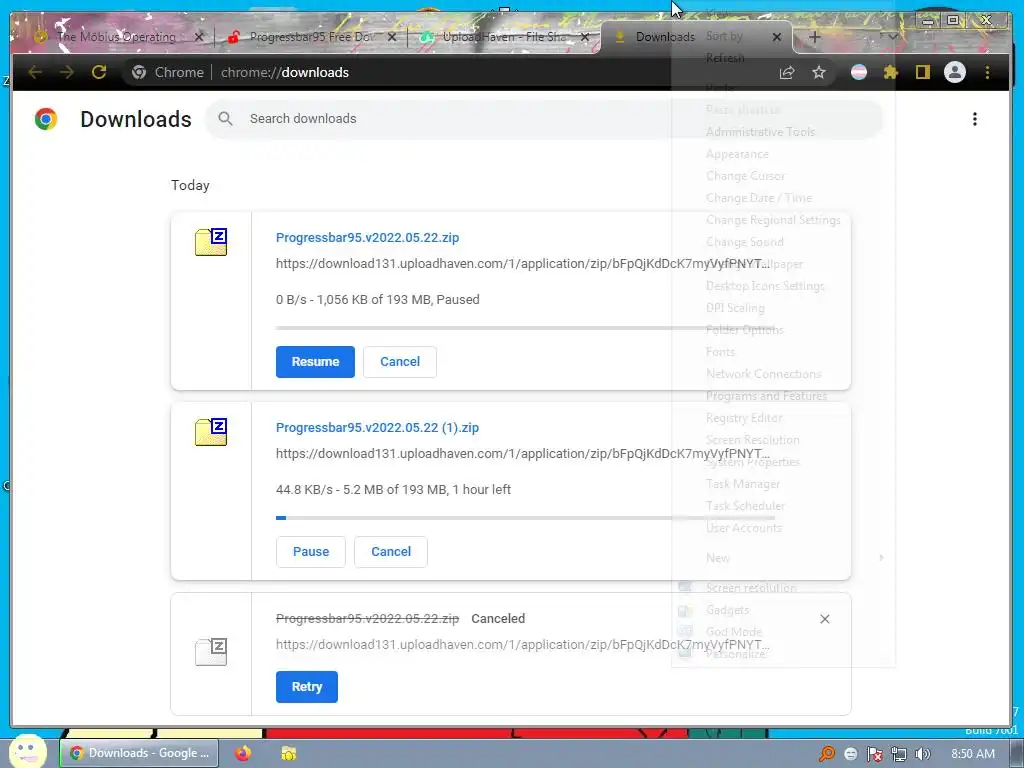Open a new tab with plus button

(x=814, y=37)
